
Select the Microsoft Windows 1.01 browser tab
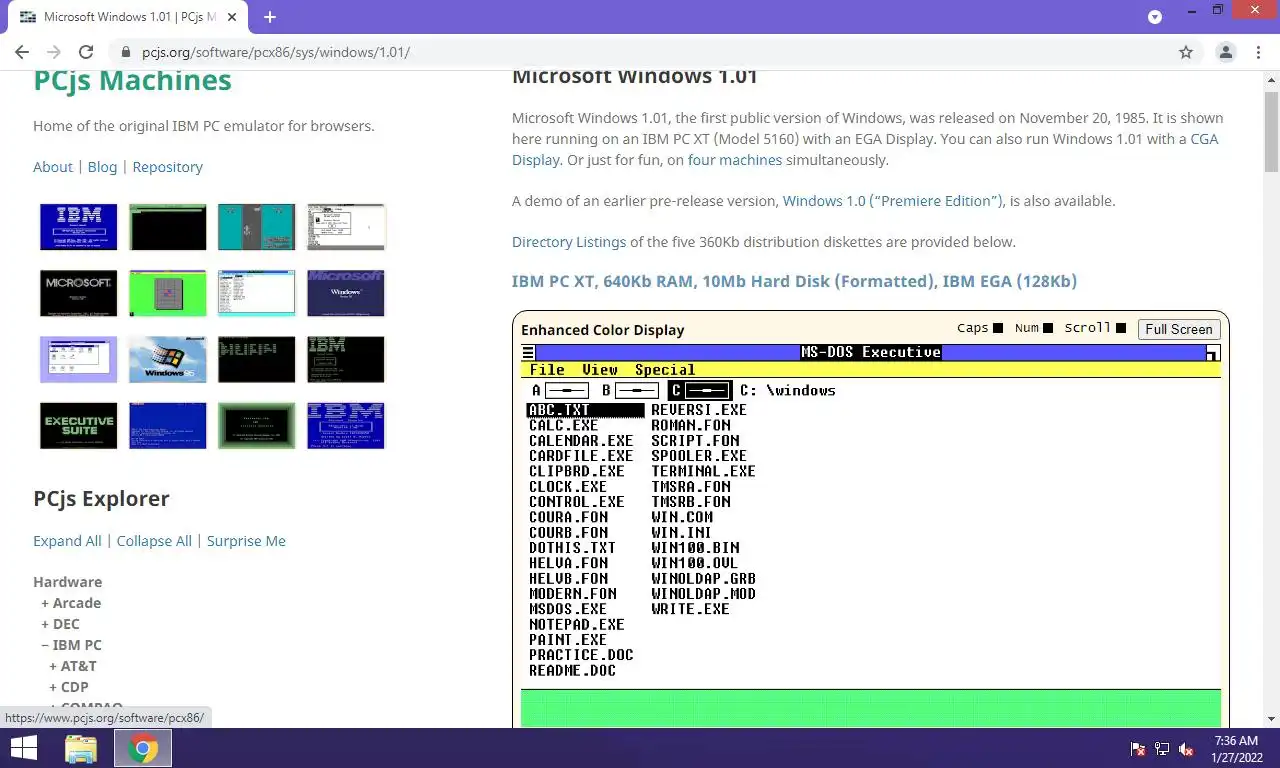point(130,17)
